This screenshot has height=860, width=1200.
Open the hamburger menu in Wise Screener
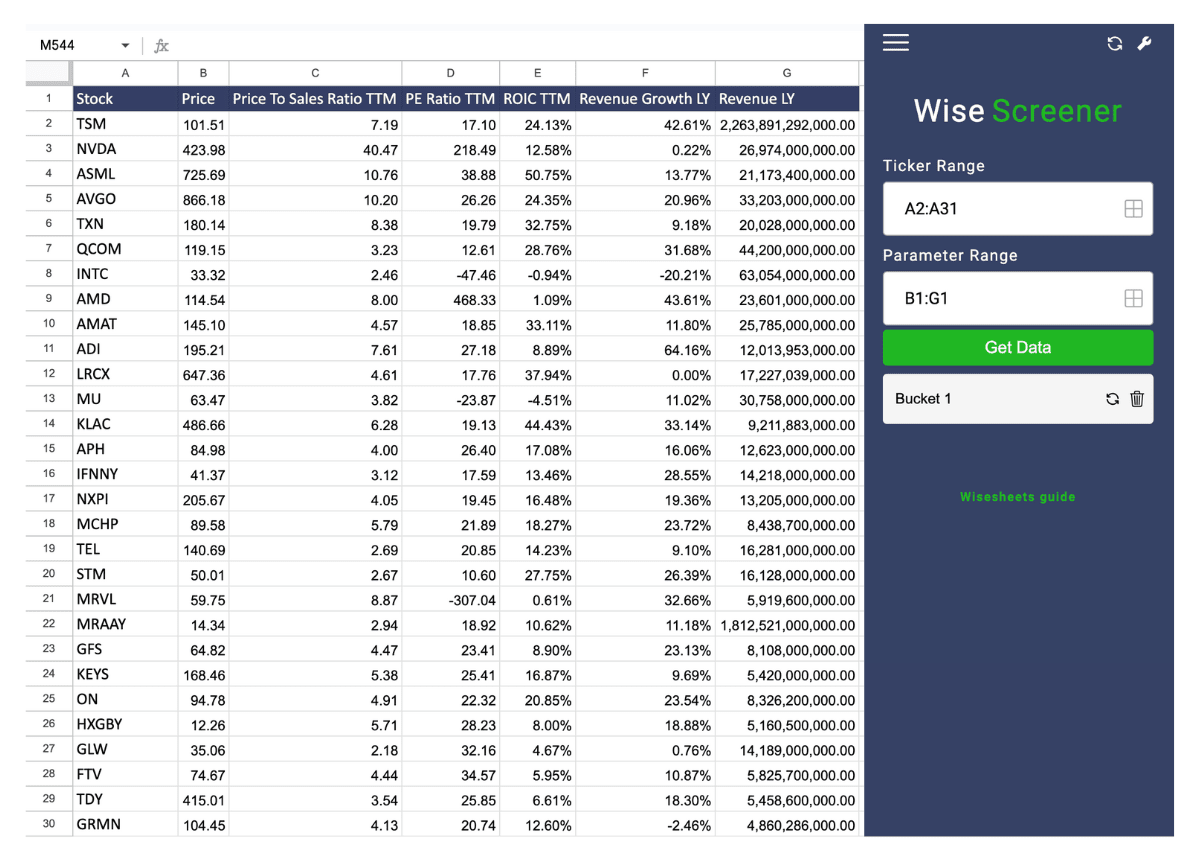895,42
